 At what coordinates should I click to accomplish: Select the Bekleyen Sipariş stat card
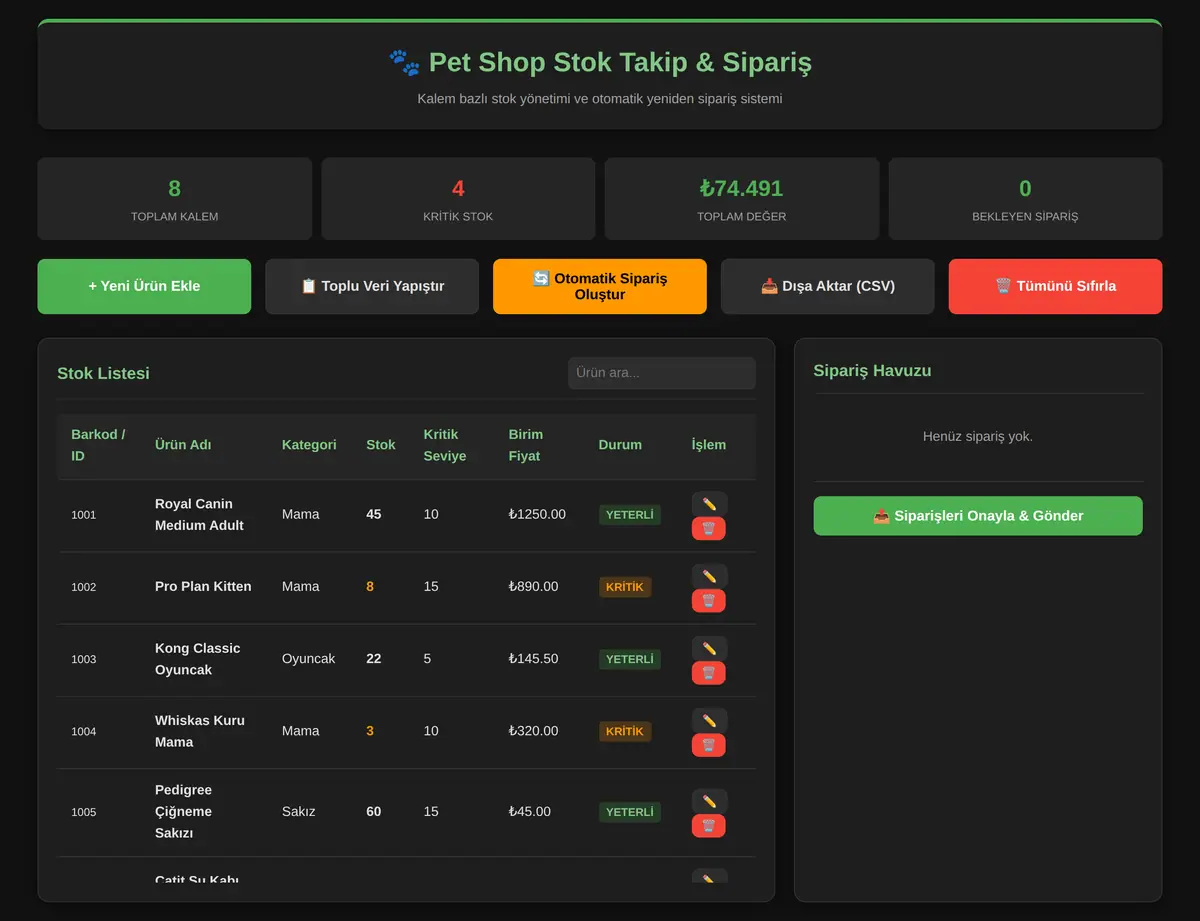(x=1025, y=199)
